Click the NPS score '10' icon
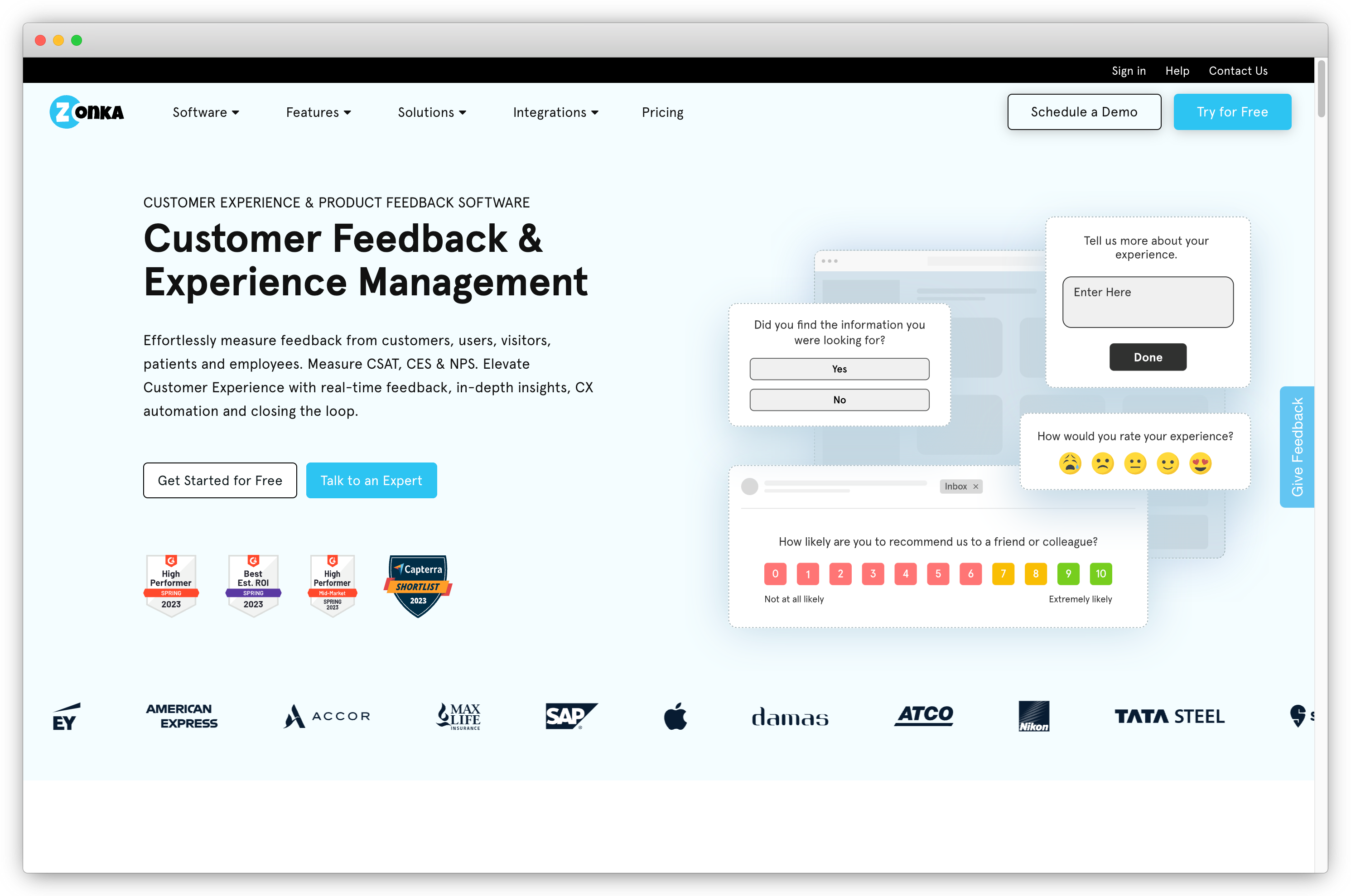The image size is (1351, 896). point(1100,573)
